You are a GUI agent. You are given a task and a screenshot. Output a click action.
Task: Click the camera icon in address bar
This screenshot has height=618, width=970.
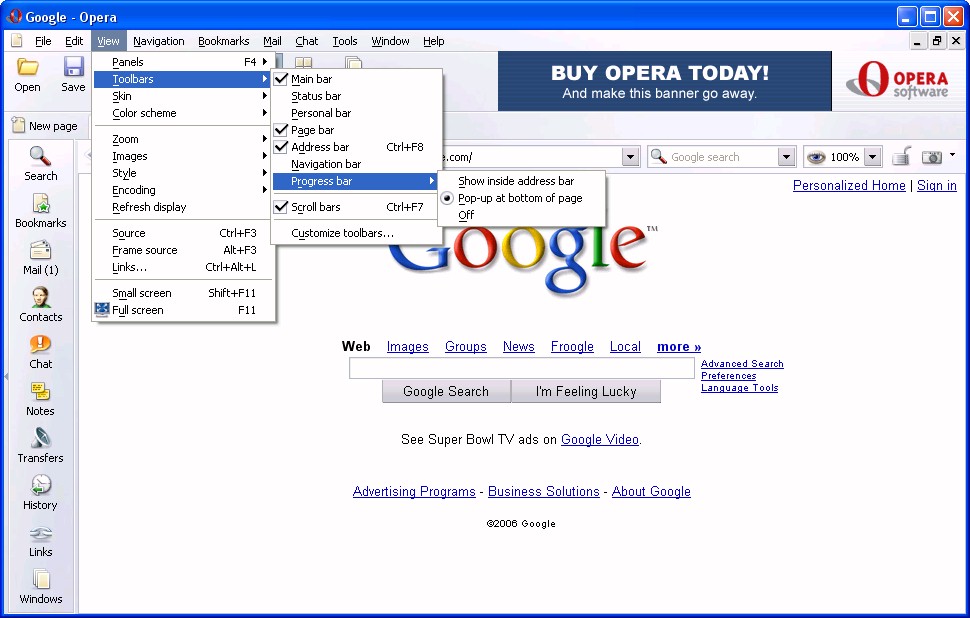(931, 157)
